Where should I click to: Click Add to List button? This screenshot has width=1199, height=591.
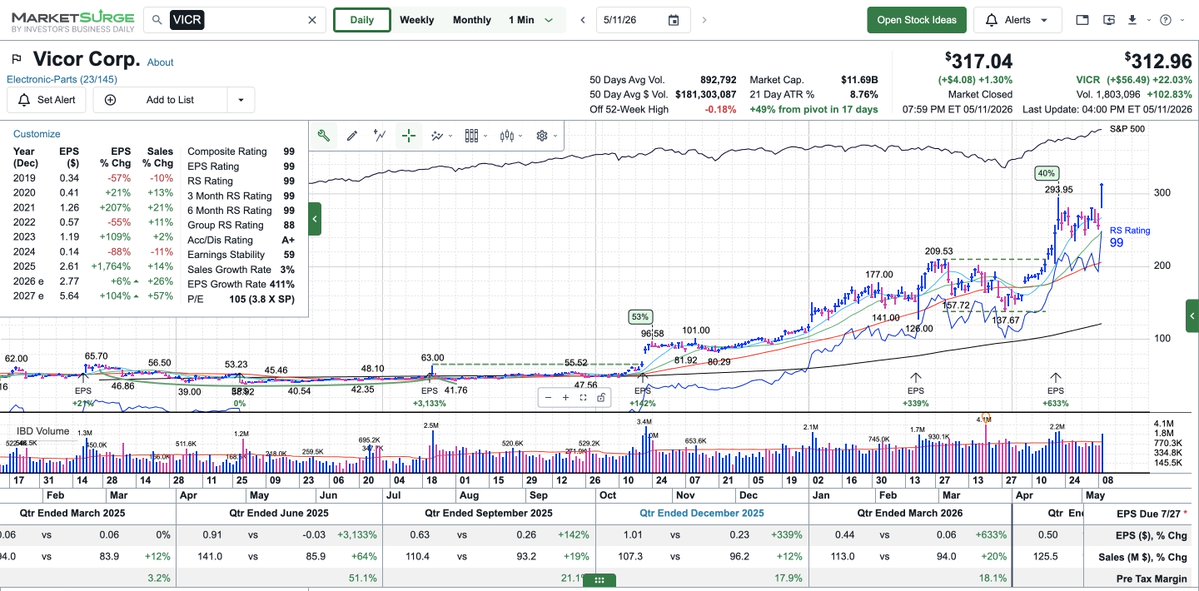tap(160, 99)
